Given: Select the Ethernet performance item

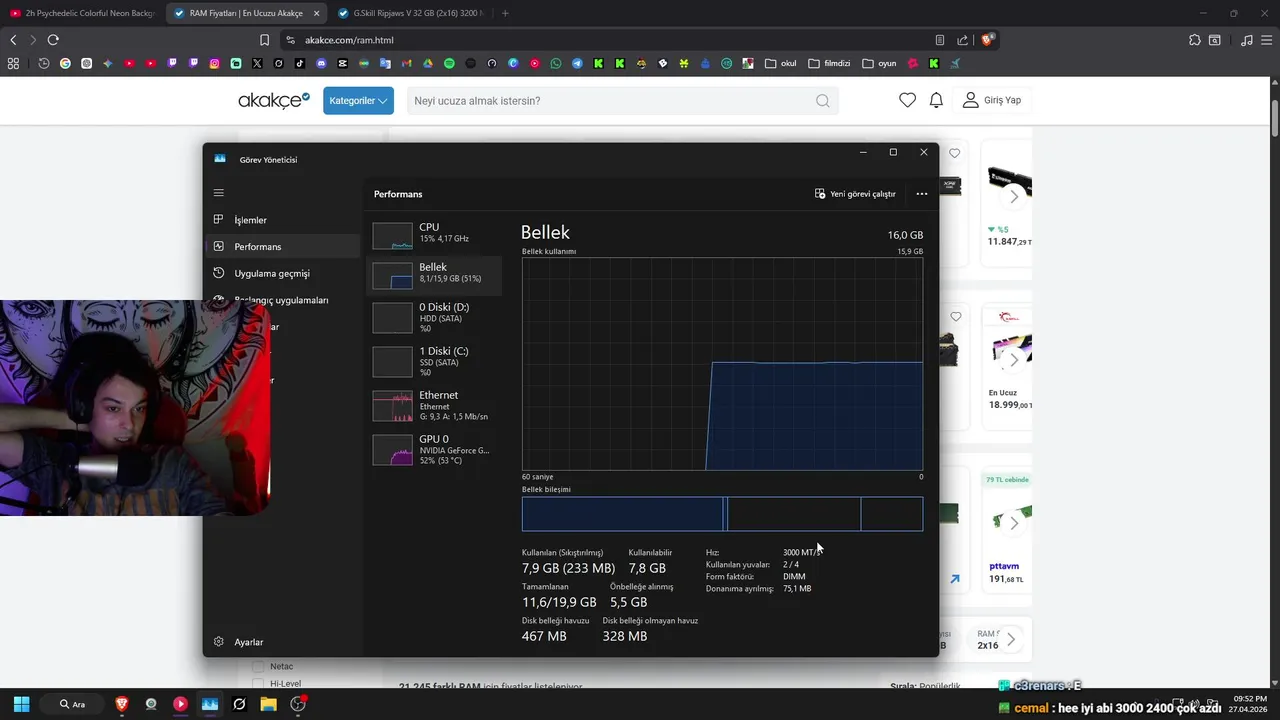Looking at the screenshot, I should [x=434, y=405].
